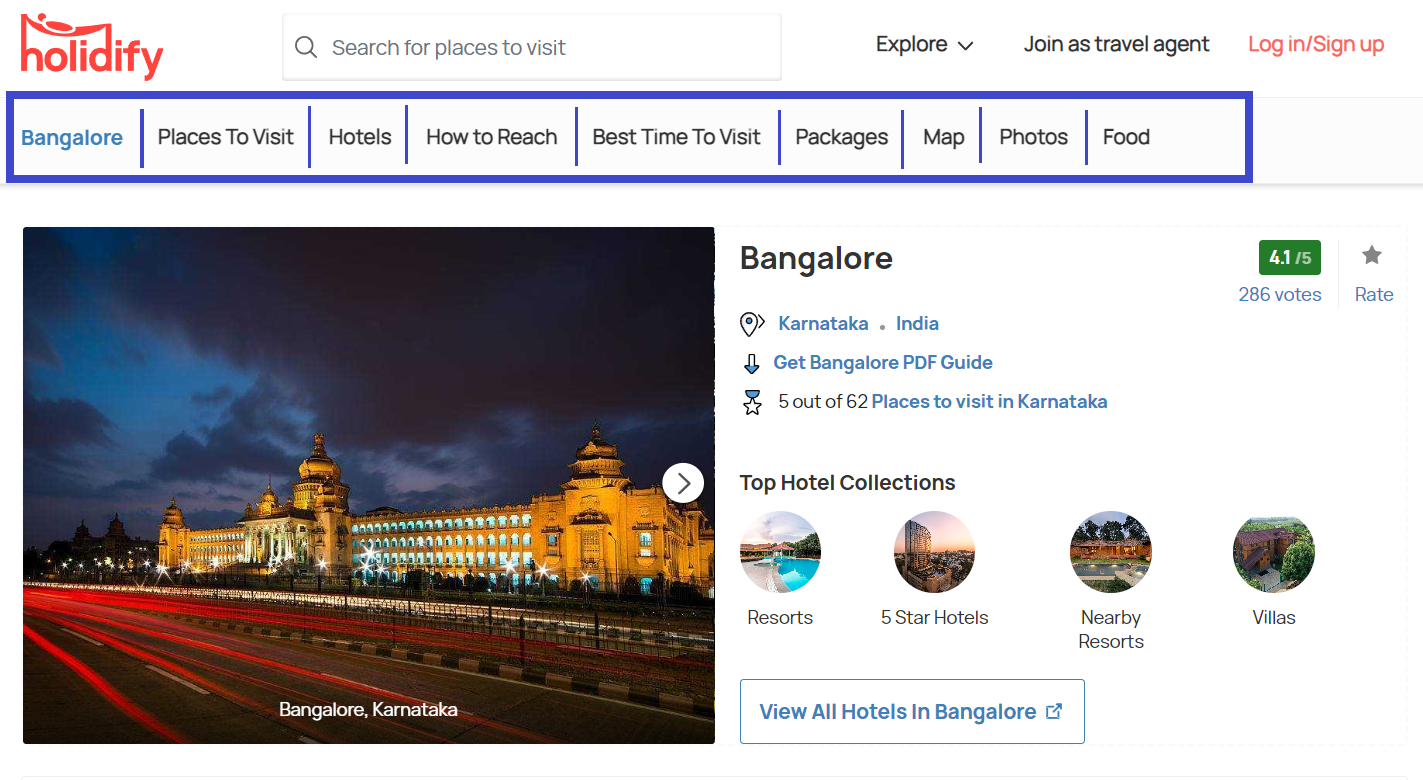Open the Places To Visit tab
The height and width of the screenshot is (780, 1423).
(x=226, y=137)
